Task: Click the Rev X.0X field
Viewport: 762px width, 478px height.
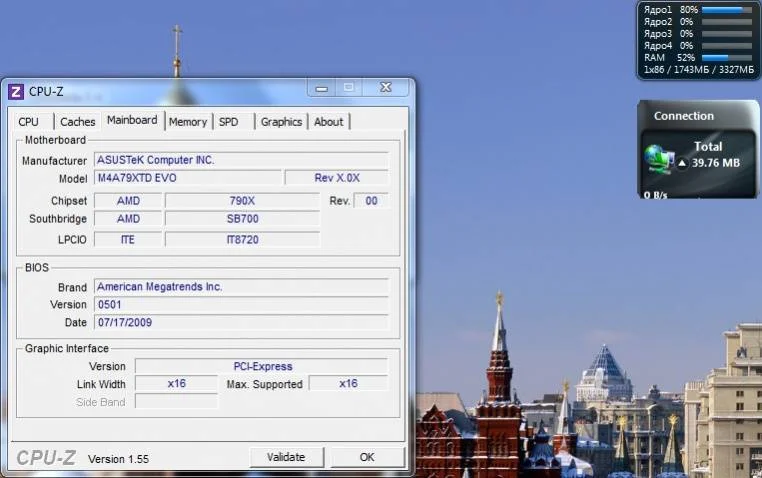Action: [337, 178]
